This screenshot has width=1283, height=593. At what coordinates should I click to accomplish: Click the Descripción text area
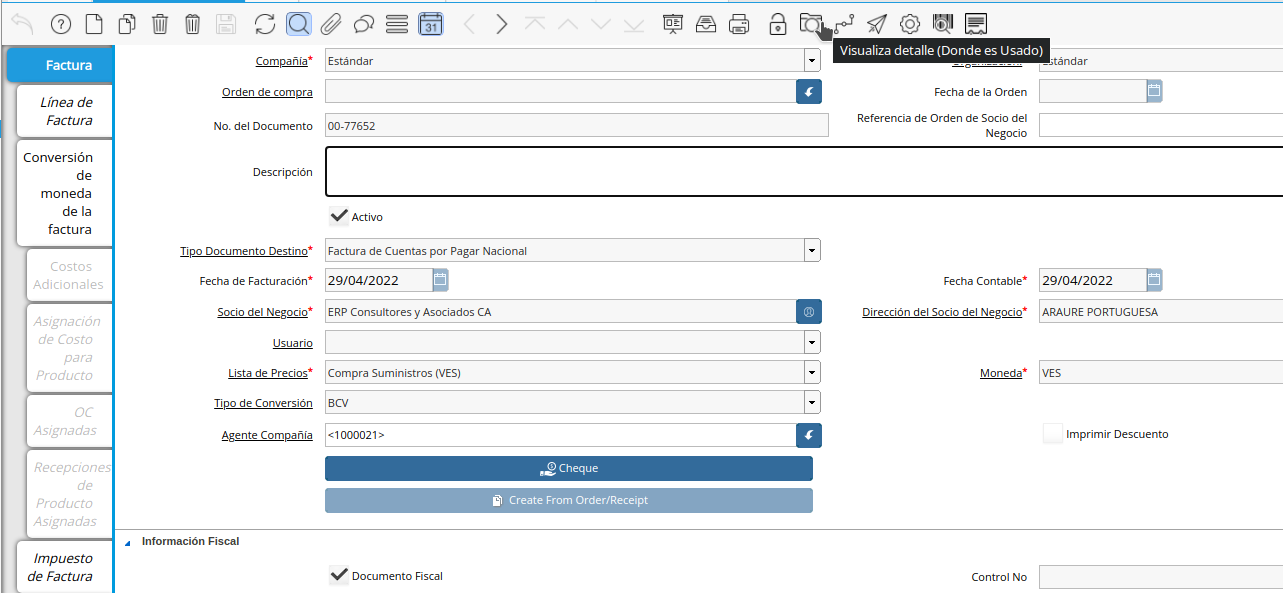coord(804,172)
